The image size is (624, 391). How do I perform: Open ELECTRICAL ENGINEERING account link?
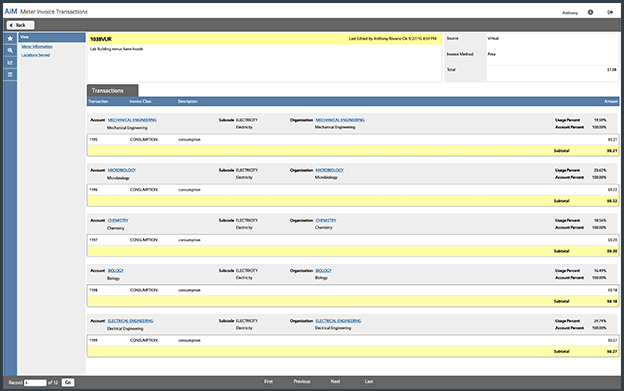tap(131, 321)
